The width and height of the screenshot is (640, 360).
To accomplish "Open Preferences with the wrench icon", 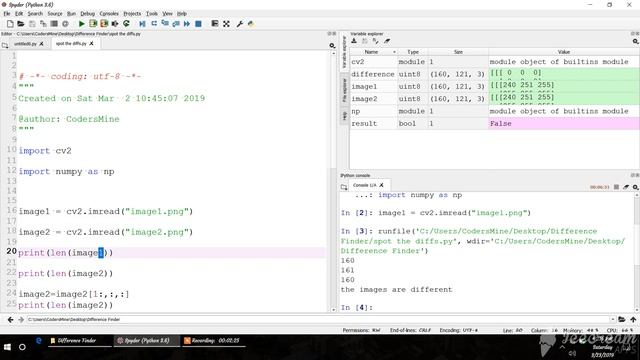I will point(240,24).
